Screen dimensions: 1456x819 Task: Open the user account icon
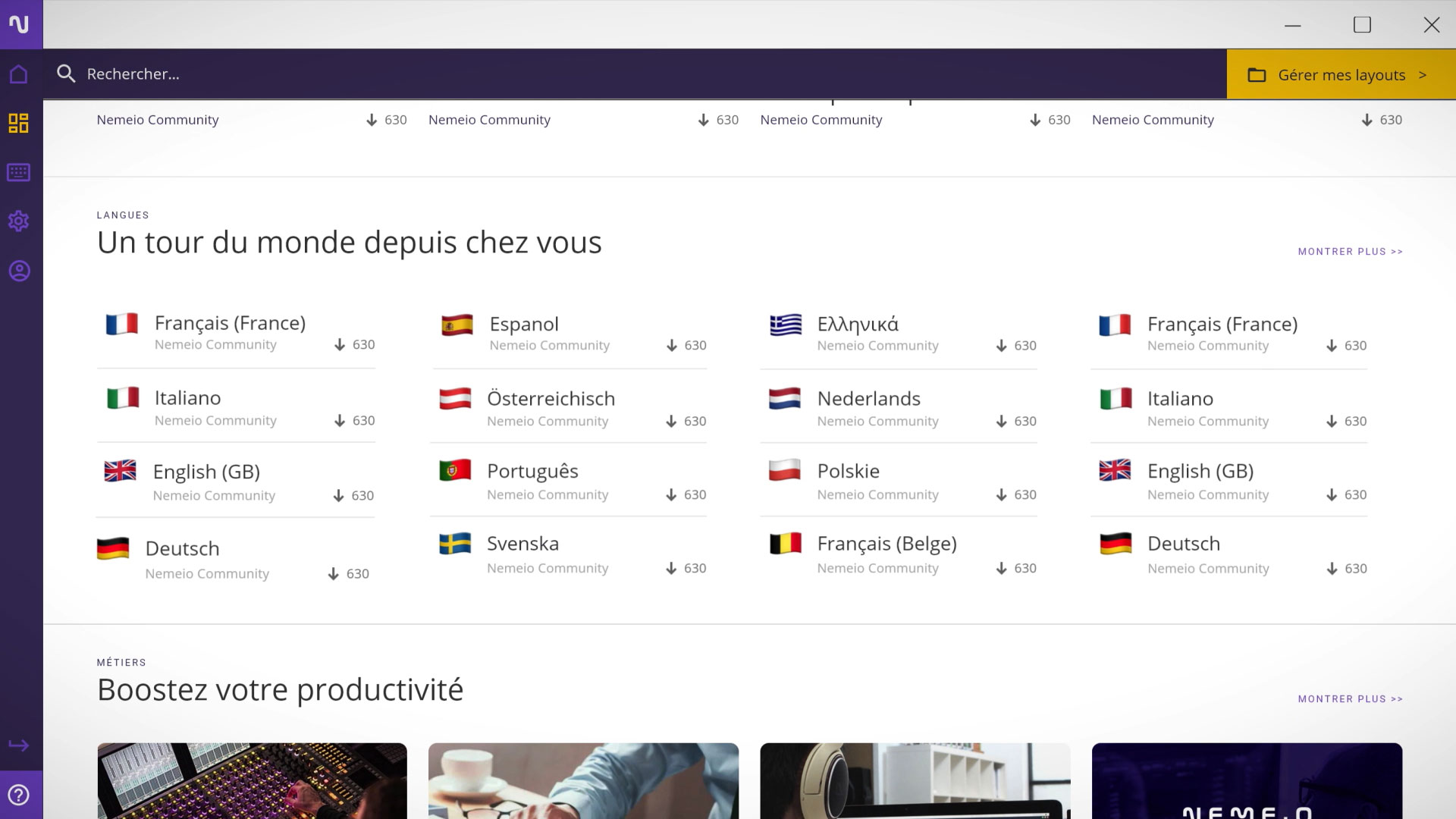(x=19, y=271)
